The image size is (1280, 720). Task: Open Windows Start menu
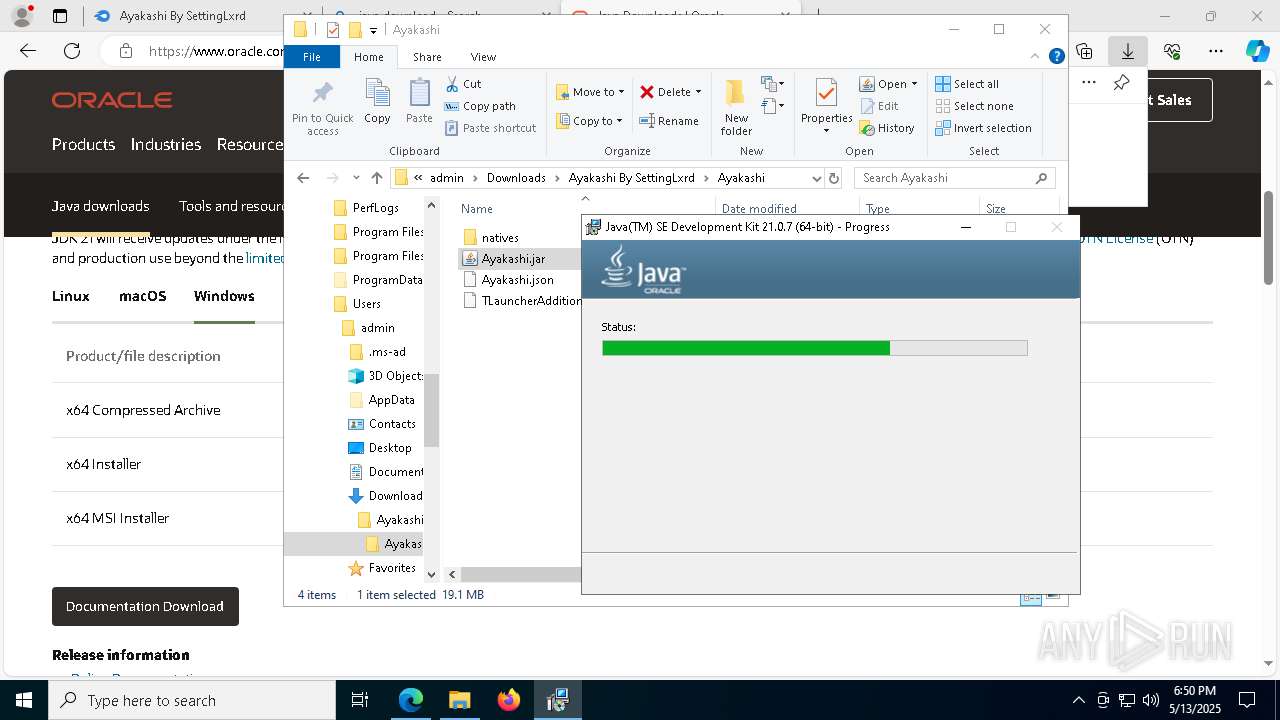(x=24, y=700)
